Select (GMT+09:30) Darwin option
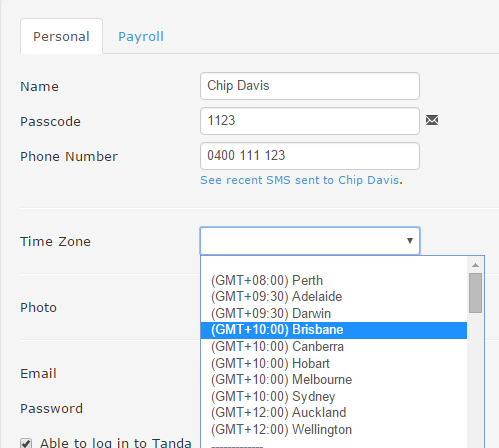 (x=334, y=313)
